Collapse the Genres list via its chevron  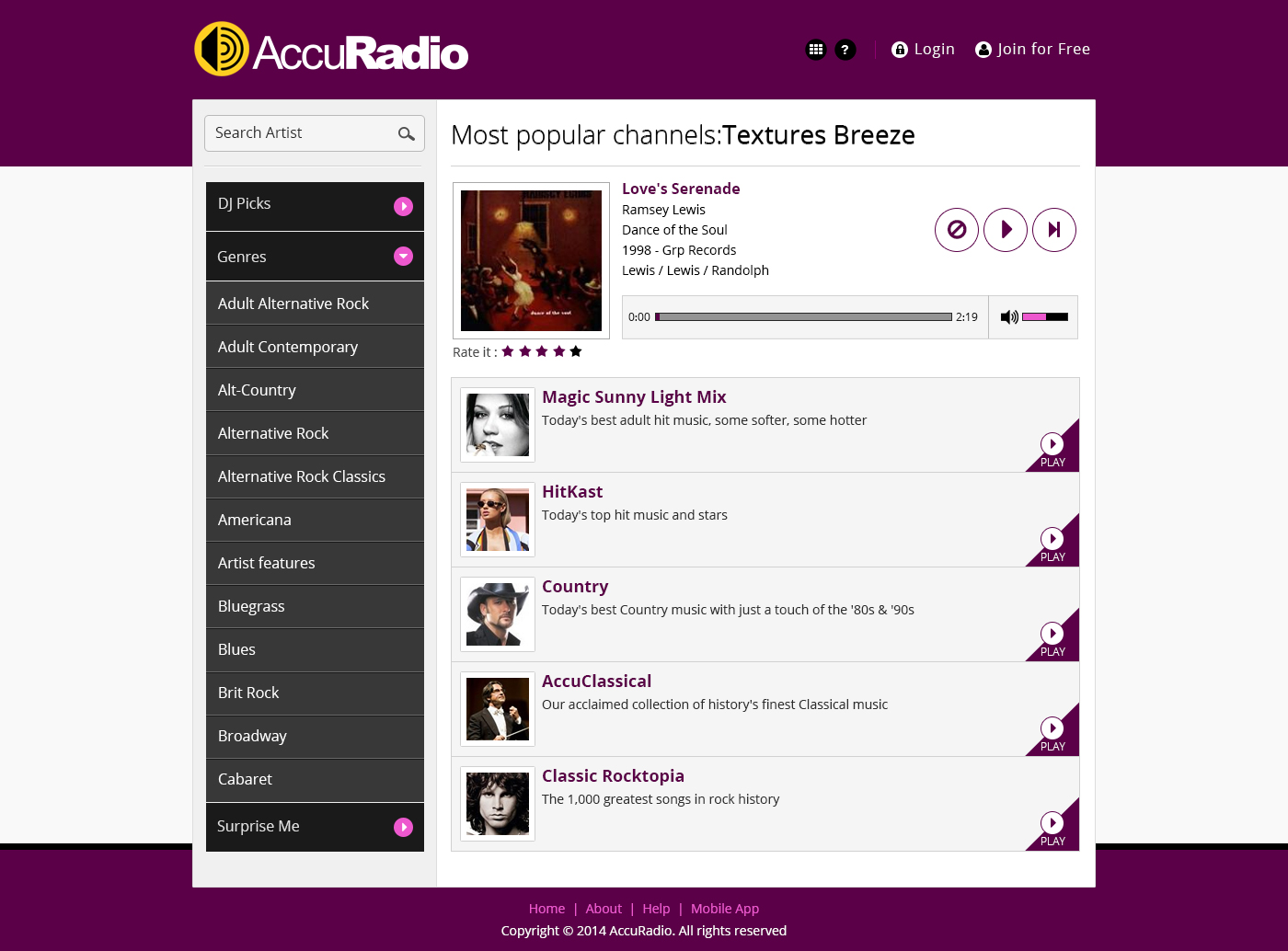click(404, 257)
